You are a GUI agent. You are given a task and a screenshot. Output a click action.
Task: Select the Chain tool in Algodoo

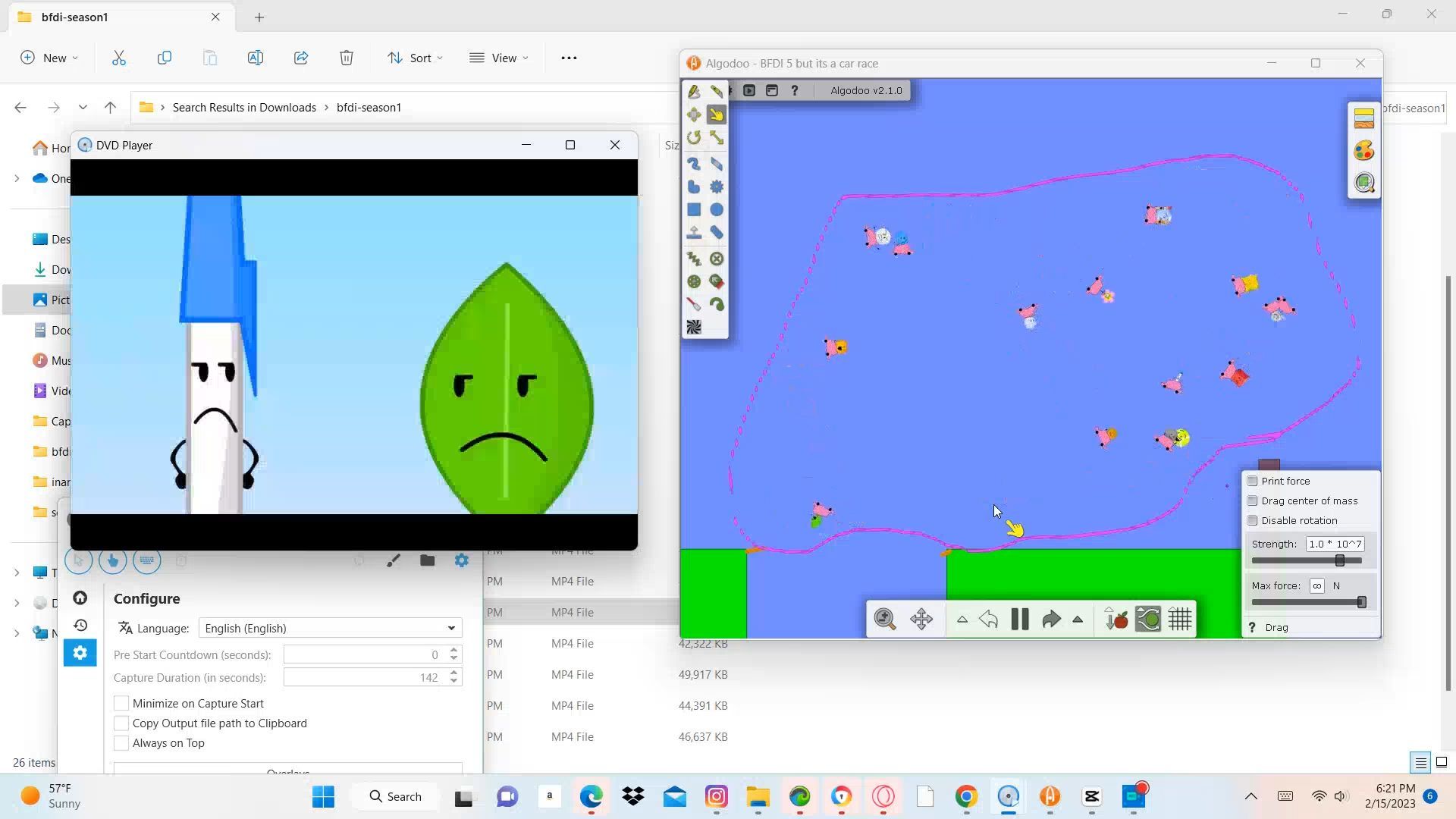(717, 233)
